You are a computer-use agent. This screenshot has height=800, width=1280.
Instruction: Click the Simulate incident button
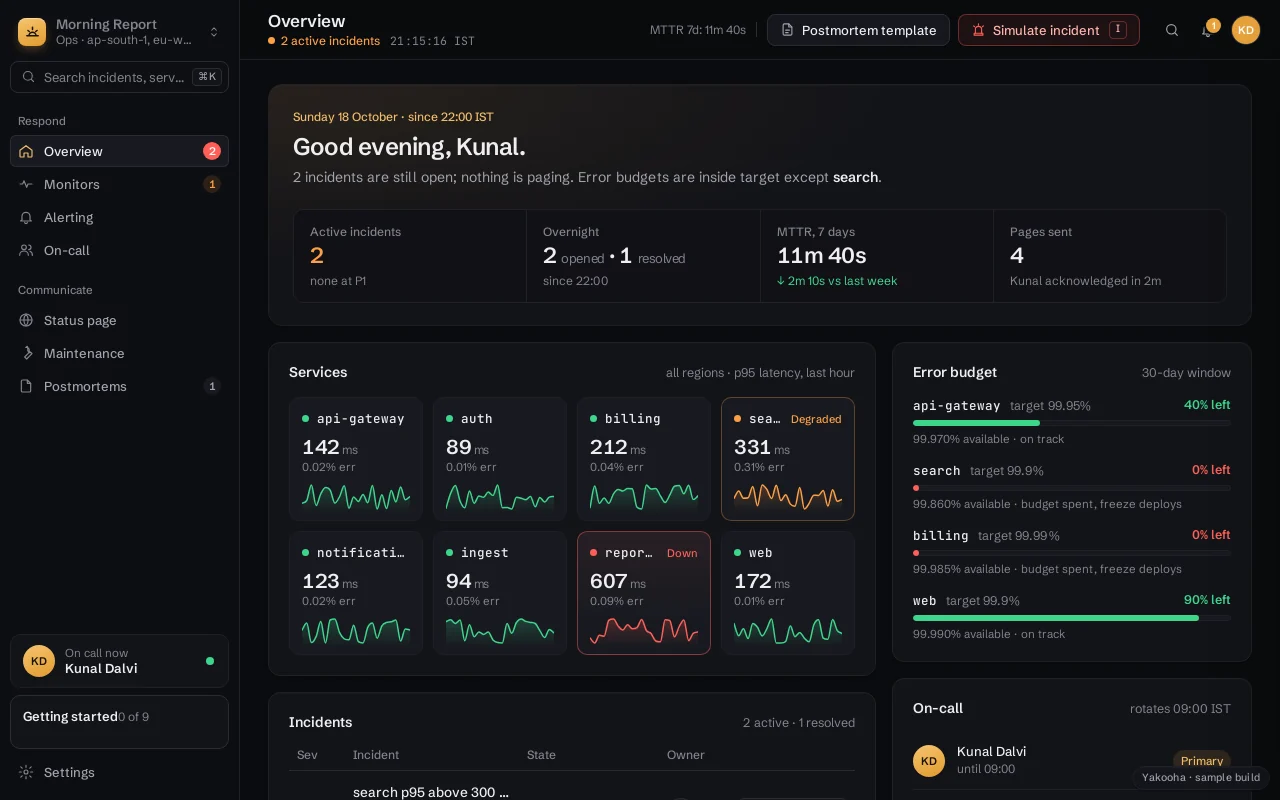pyautogui.click(x=1049, y=30)
